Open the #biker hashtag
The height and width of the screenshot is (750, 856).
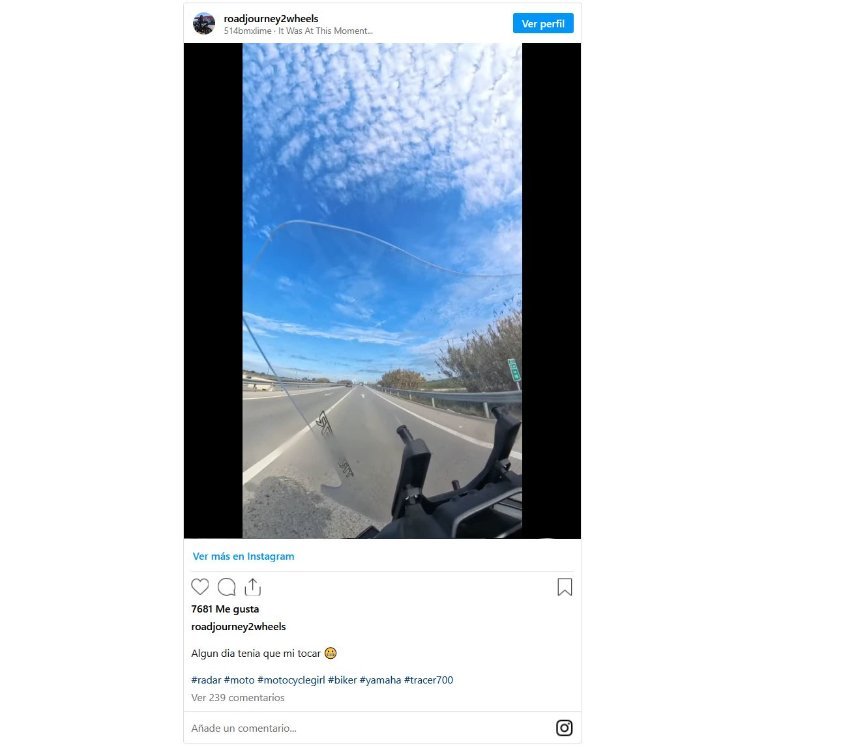click(x=342, y=680)
